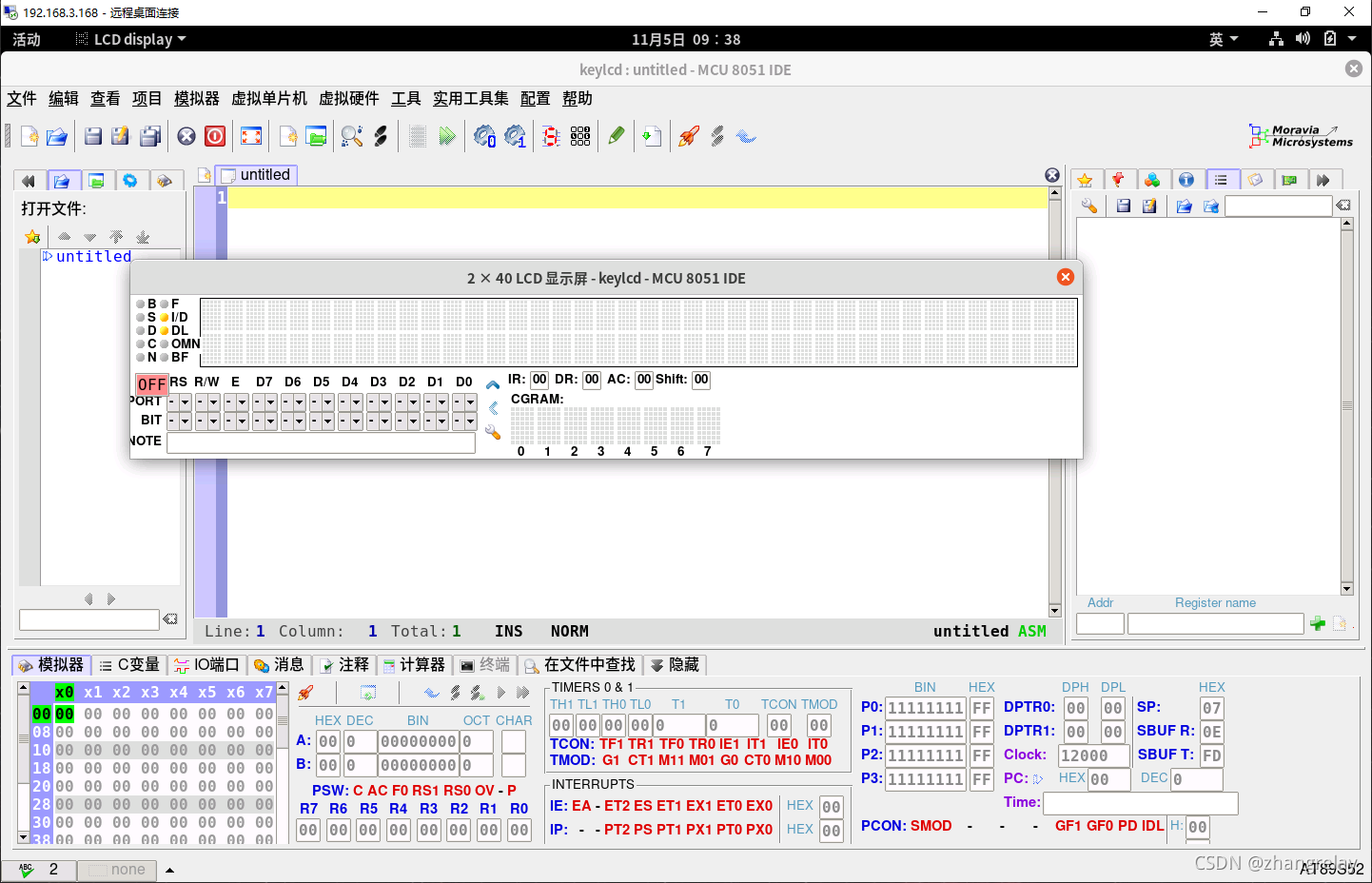Viewport: 1372px width, 883px height.
Task: Open the 文件 menu
Action: (22, 98)
